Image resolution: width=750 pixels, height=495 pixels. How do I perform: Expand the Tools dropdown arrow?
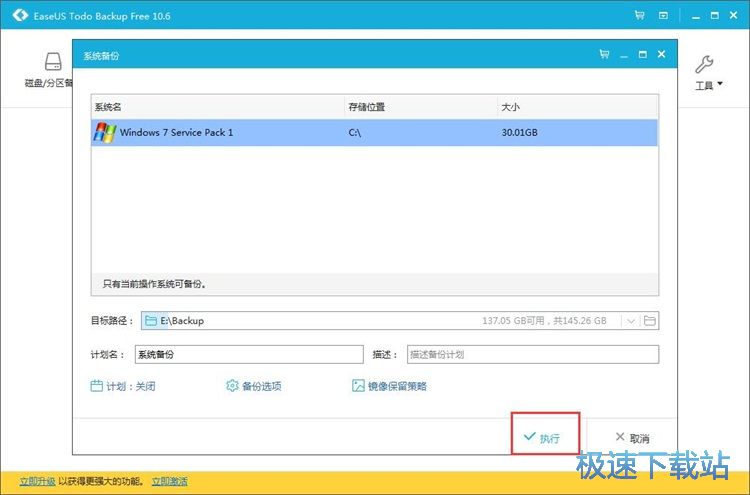coord(720,84)
